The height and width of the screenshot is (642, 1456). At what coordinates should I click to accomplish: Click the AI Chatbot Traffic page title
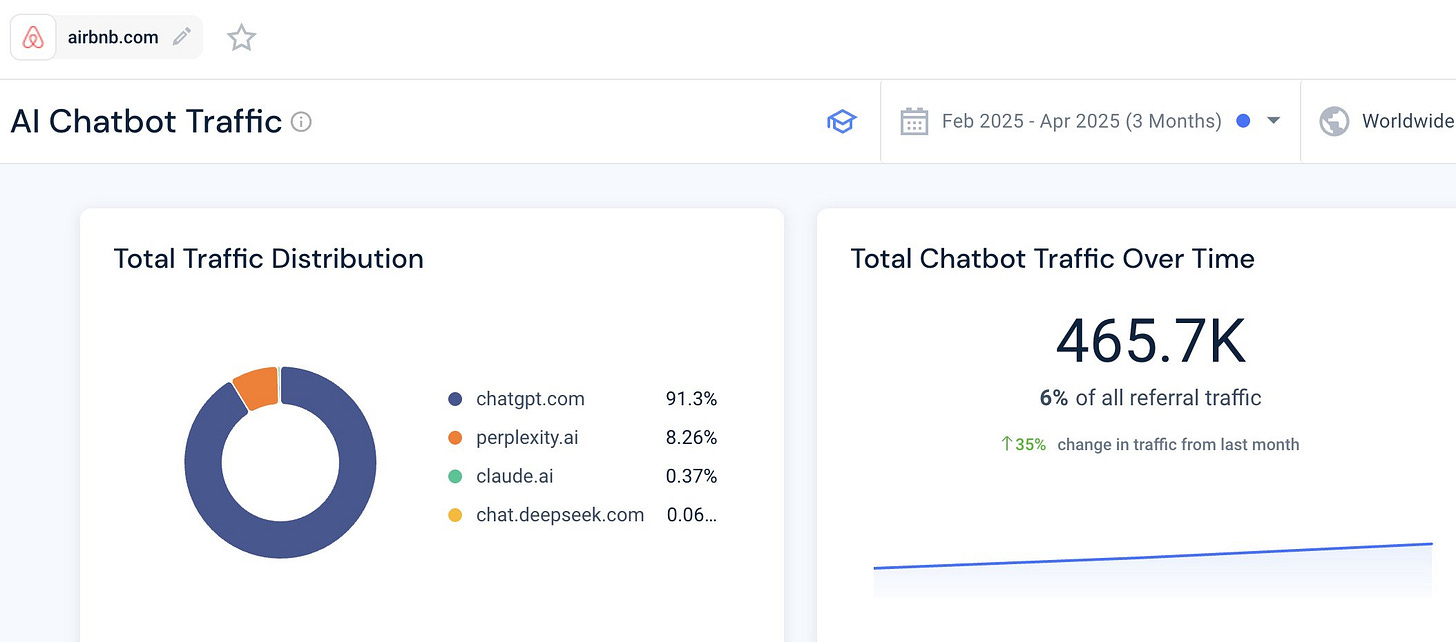tap(146, 122)
